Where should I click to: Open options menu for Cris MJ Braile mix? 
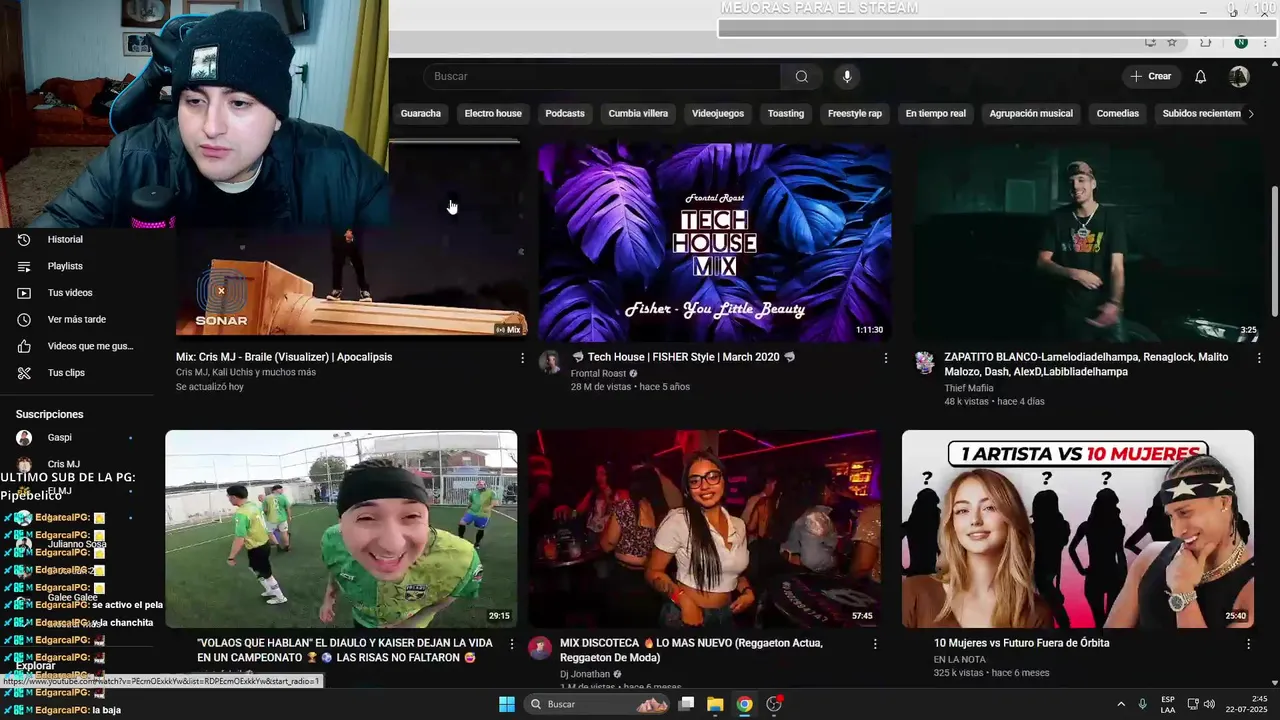[522, 358]
